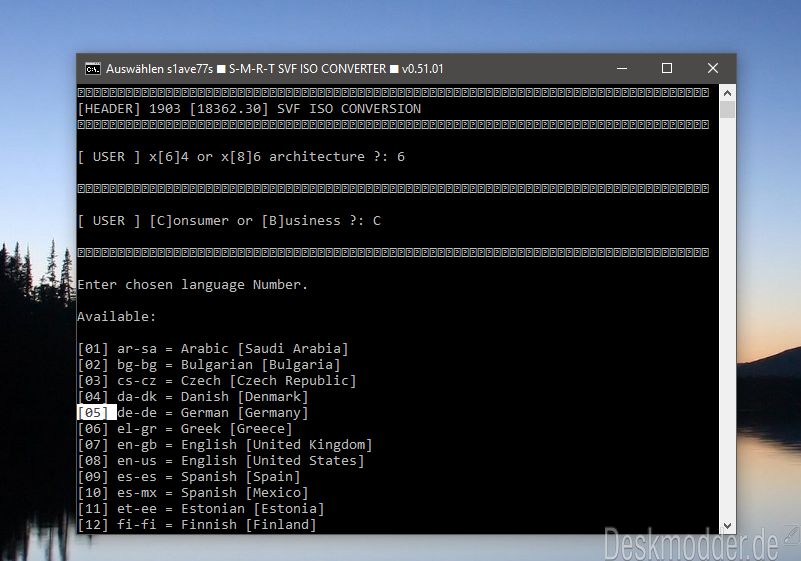Minimize the SVF ISO Converter window
This screenshot has width=801, height=561.
622,68
